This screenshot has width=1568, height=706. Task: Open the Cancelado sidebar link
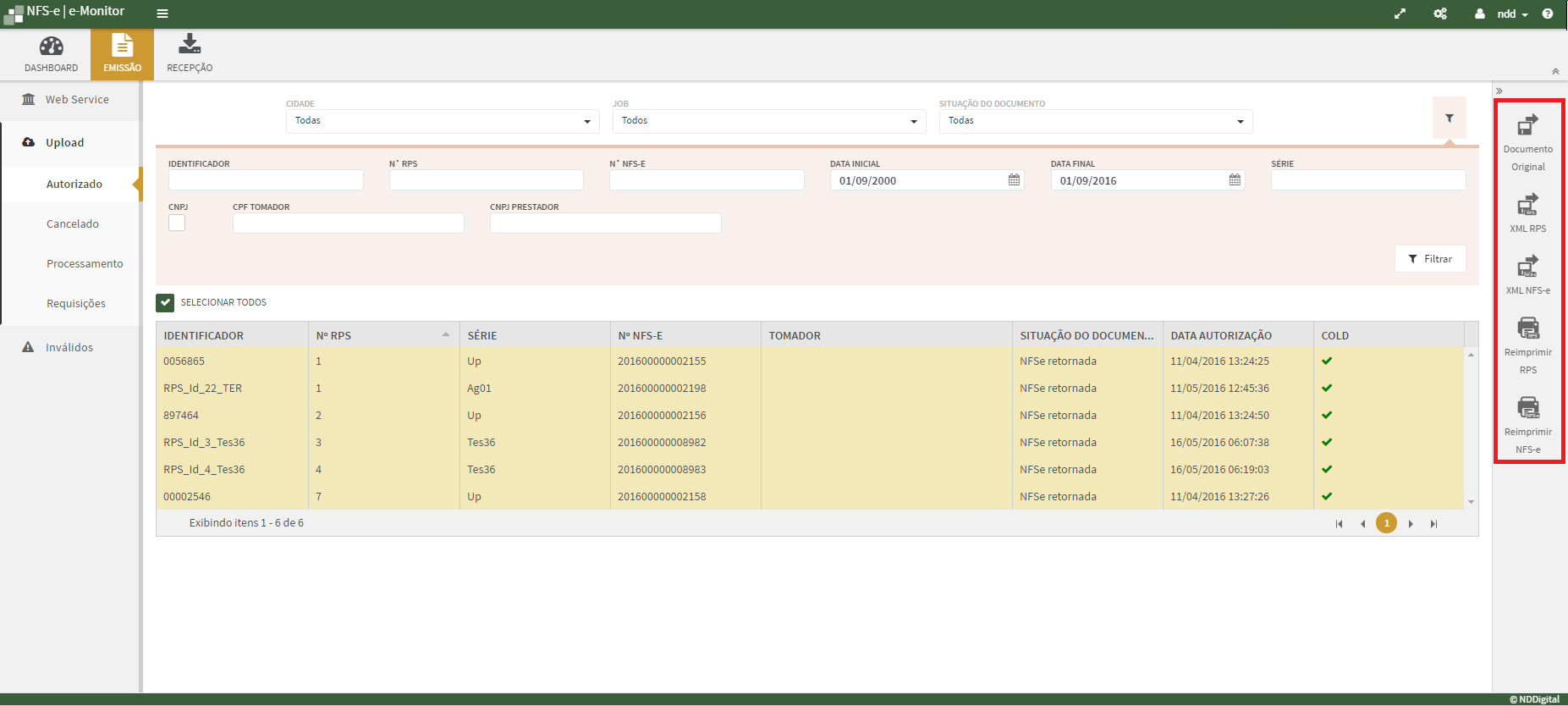tap(73, 224)
